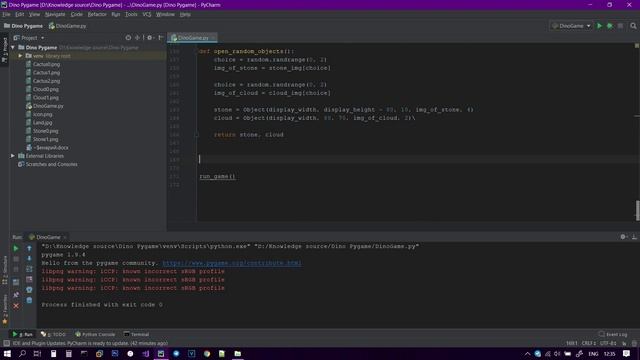Open the Help menu
This screenshot has height=360, width=640.
pos(185,14)
